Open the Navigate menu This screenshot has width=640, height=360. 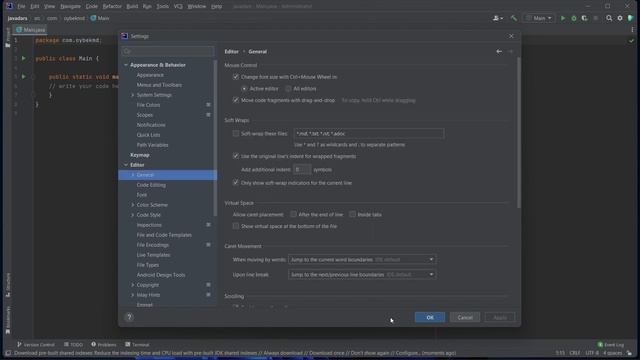70,6
